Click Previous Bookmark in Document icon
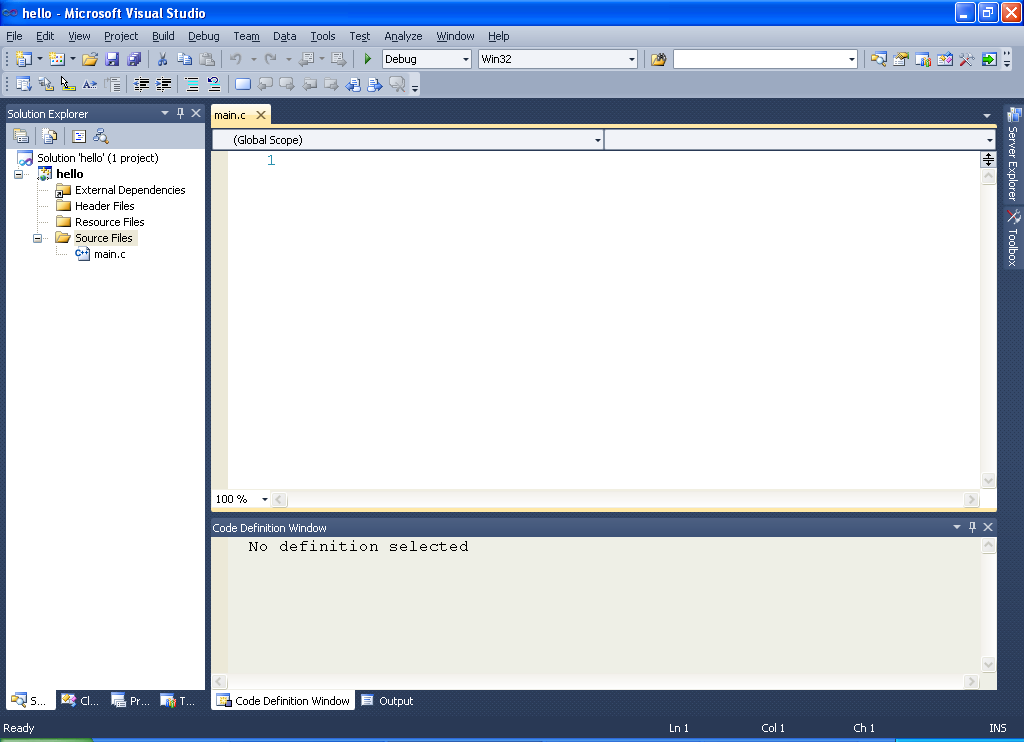This screenshot has width=1024, height=742. click(x=353, y=84)
